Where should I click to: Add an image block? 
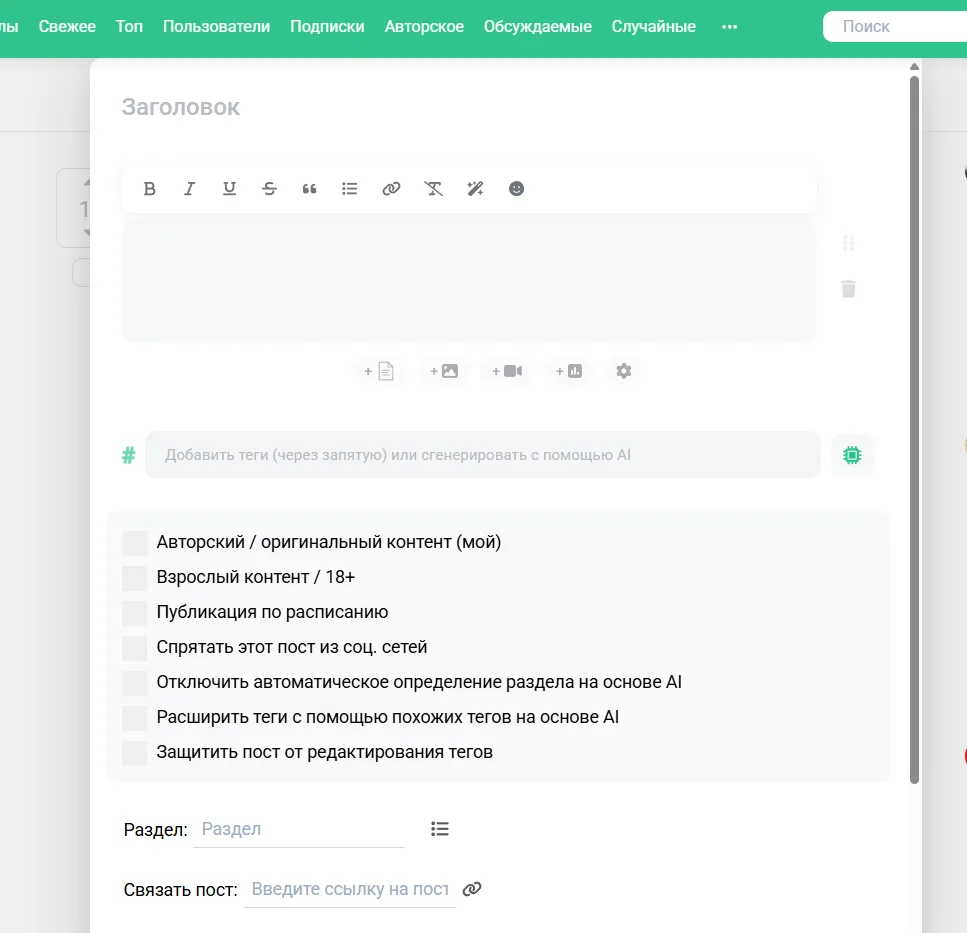pos(444,371)
